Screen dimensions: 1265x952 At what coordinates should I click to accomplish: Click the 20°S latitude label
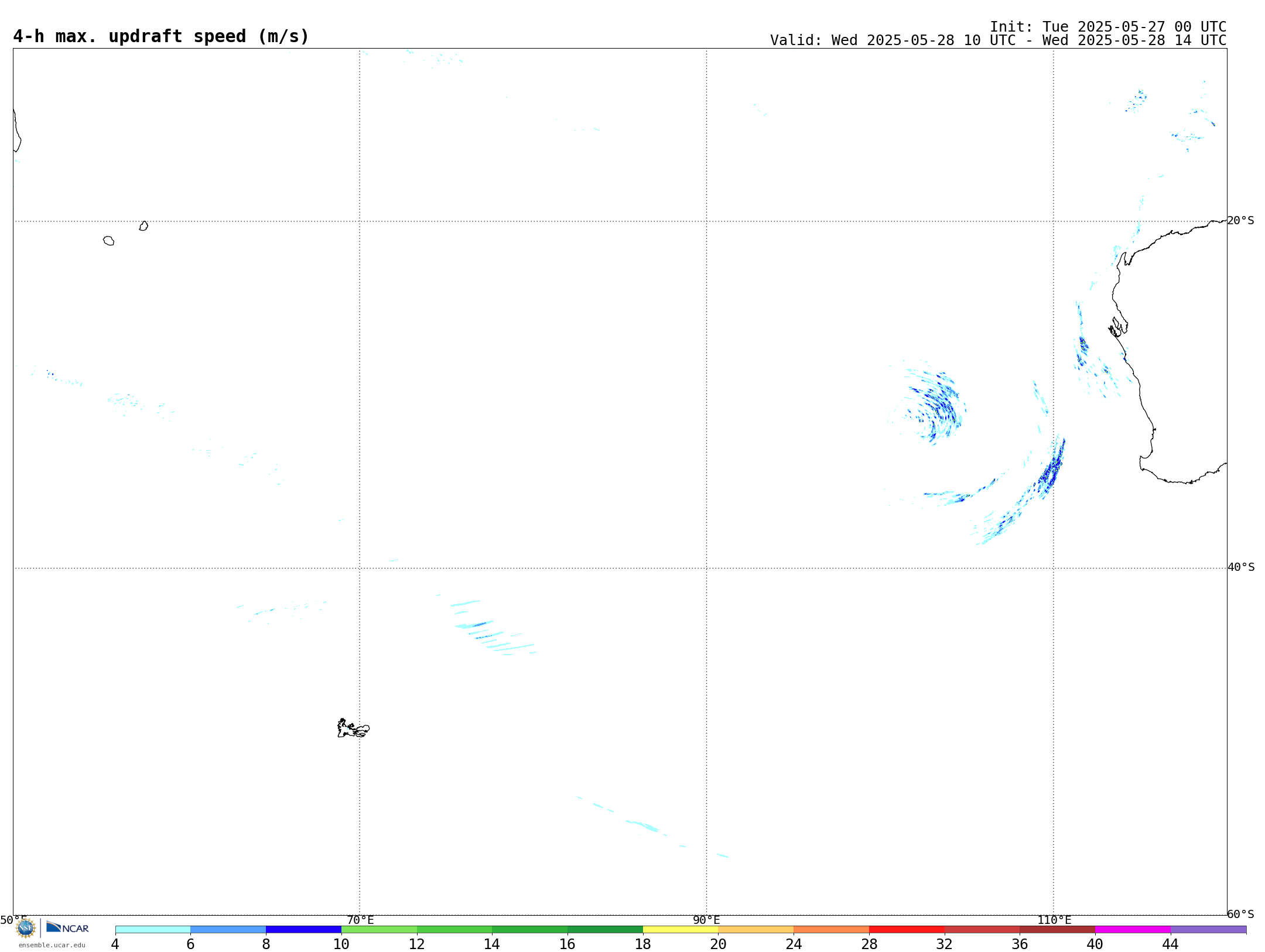[x=1240, y=221]
